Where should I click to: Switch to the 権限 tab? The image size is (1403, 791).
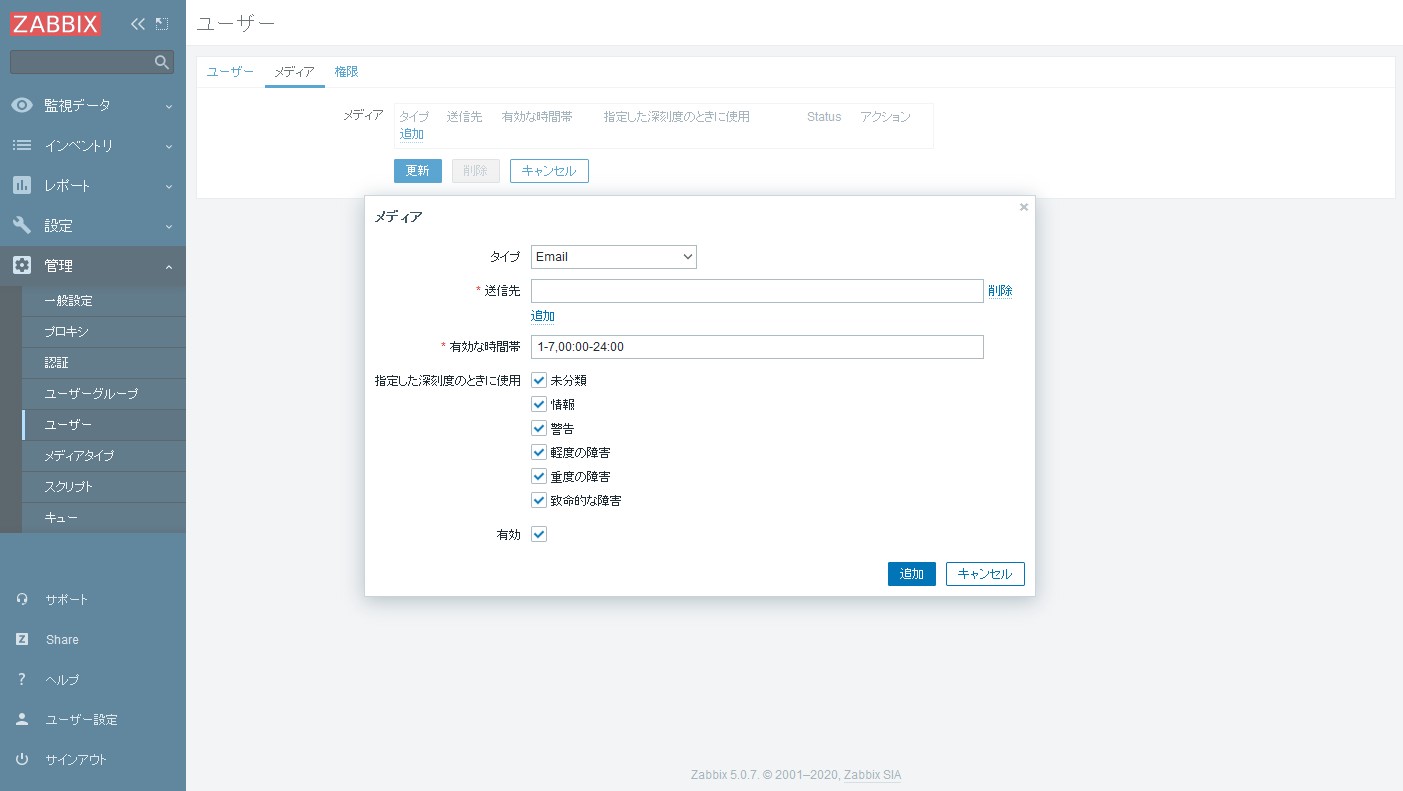(346, 72)
